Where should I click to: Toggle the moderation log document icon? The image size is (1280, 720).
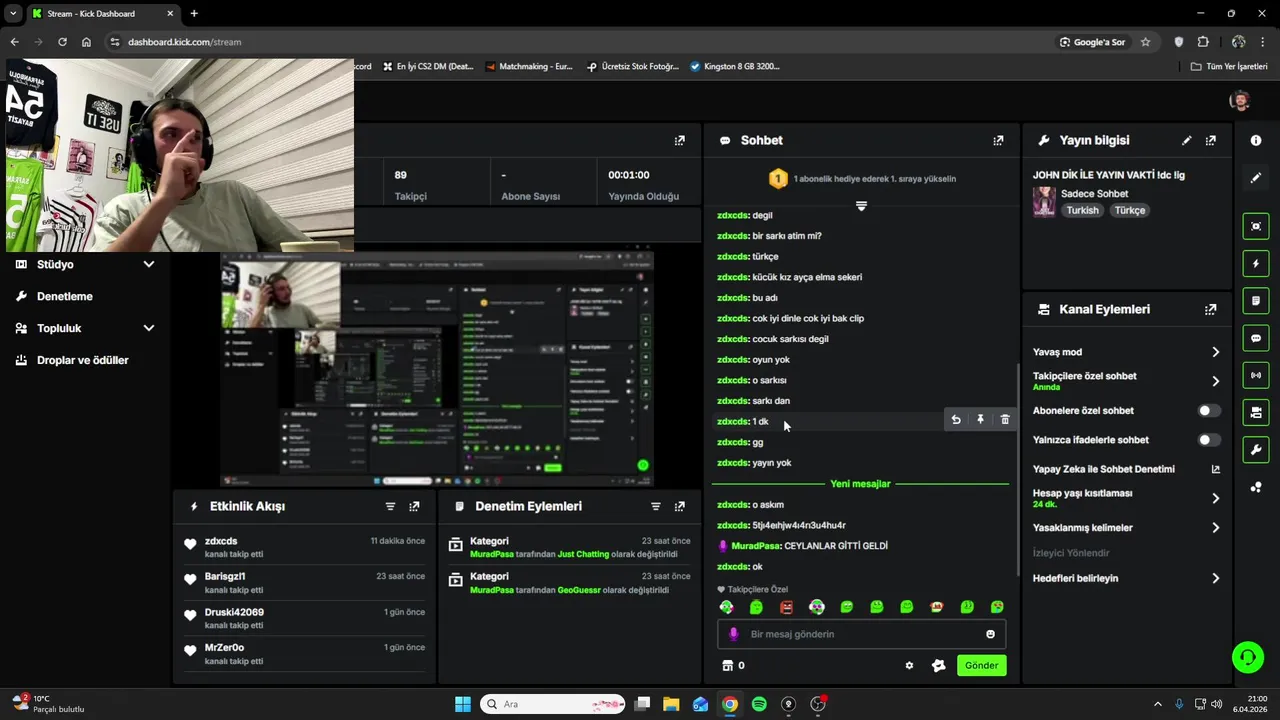[1256, 301]
